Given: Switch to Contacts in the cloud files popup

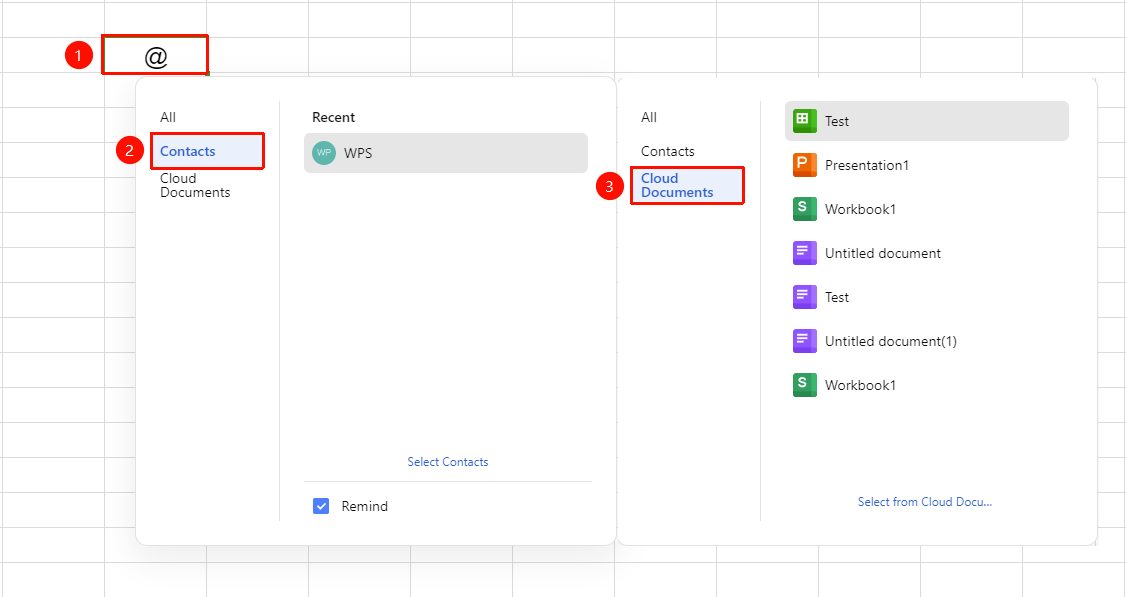Looking at the screenshot, I should 668,152.
